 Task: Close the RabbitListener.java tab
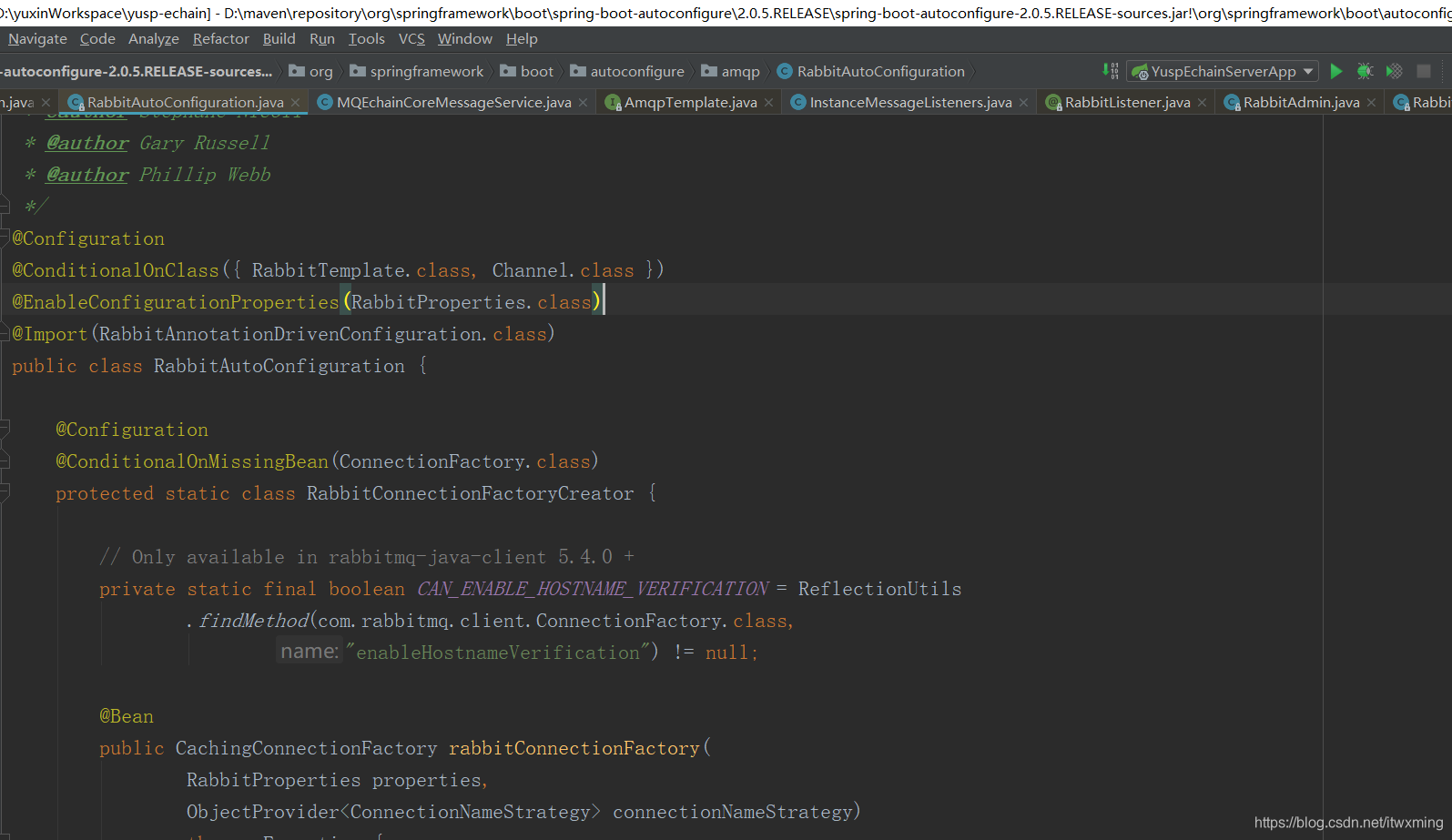pos(1202,103)
